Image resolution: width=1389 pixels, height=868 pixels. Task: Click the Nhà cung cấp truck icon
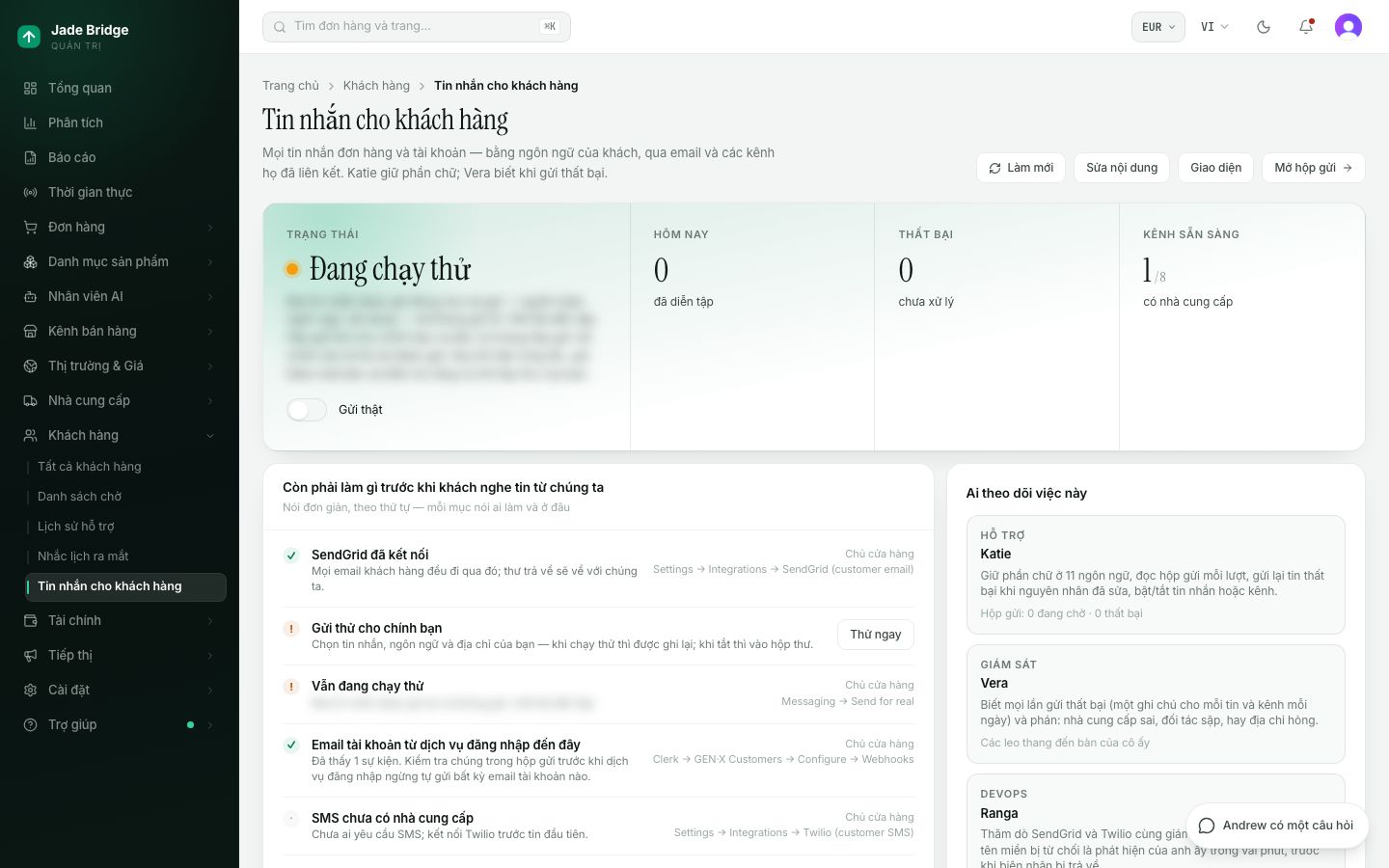pyautogui.click(x=30, y=400)
